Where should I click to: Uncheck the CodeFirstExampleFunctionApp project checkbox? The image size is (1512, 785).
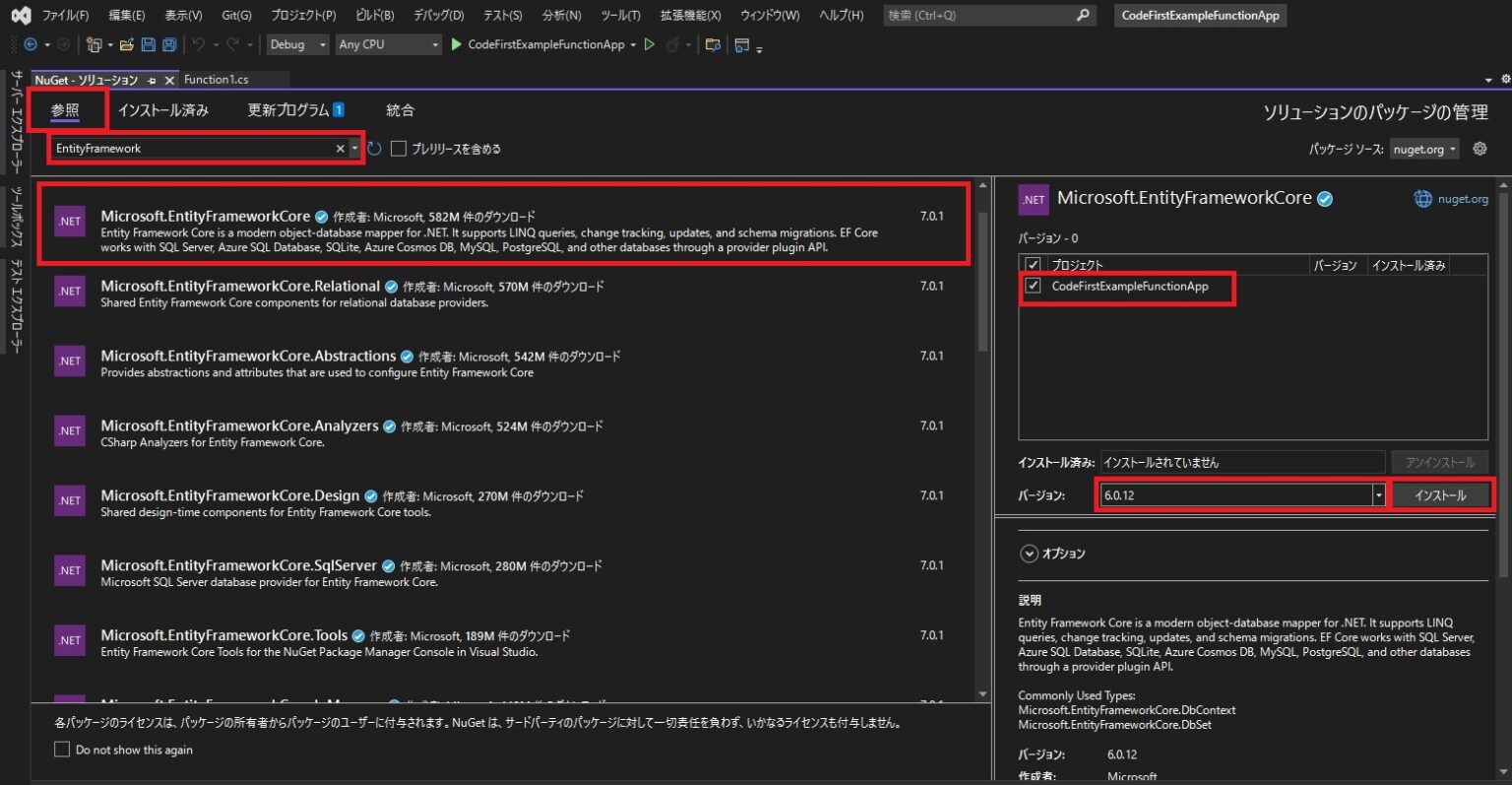click(1031, 289)
